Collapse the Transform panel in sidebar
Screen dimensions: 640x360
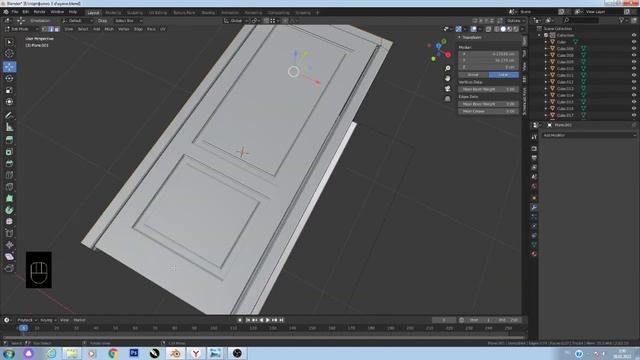click(x=460, y=37)
